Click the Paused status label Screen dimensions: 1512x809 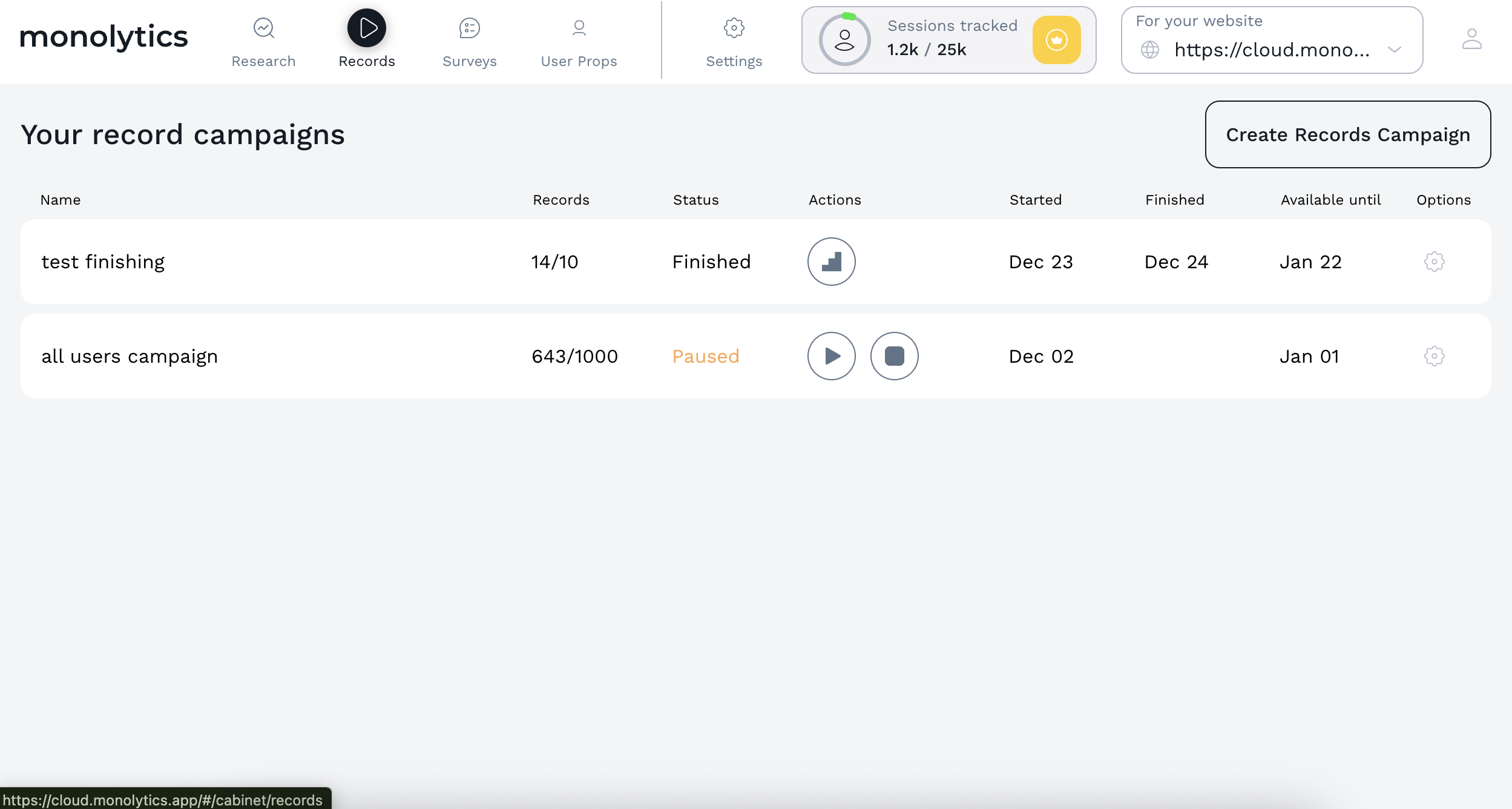click(706, 356)
